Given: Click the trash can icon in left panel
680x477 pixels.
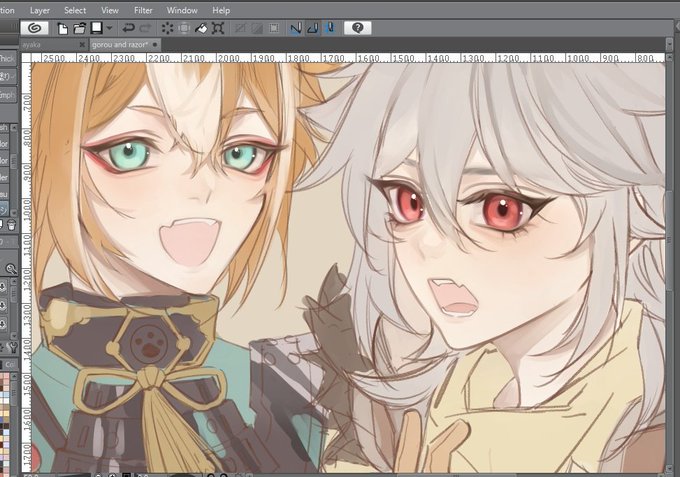Looking at the screenshot, I should (x=12, y=225).
